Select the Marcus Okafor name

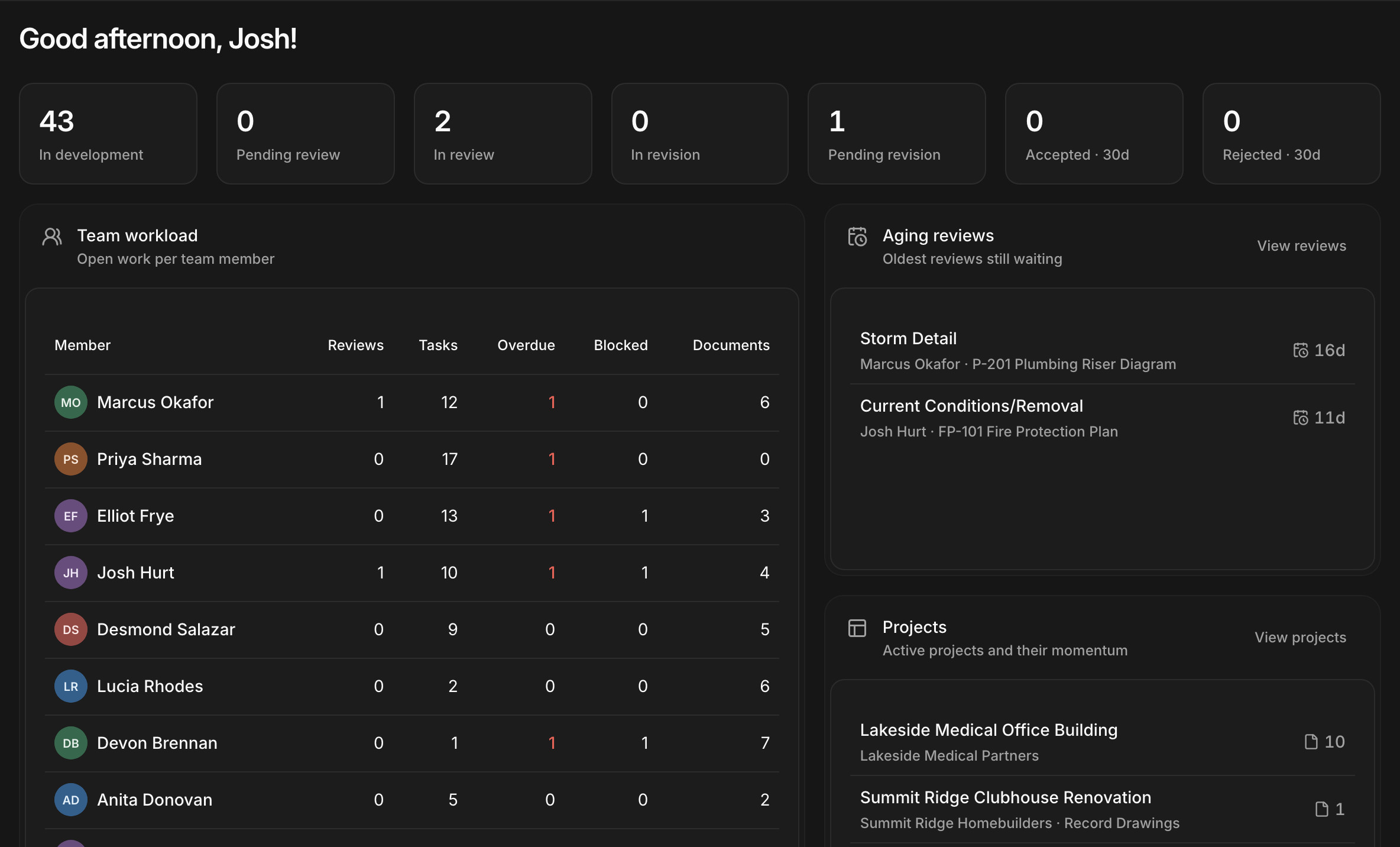click(155, 402)
